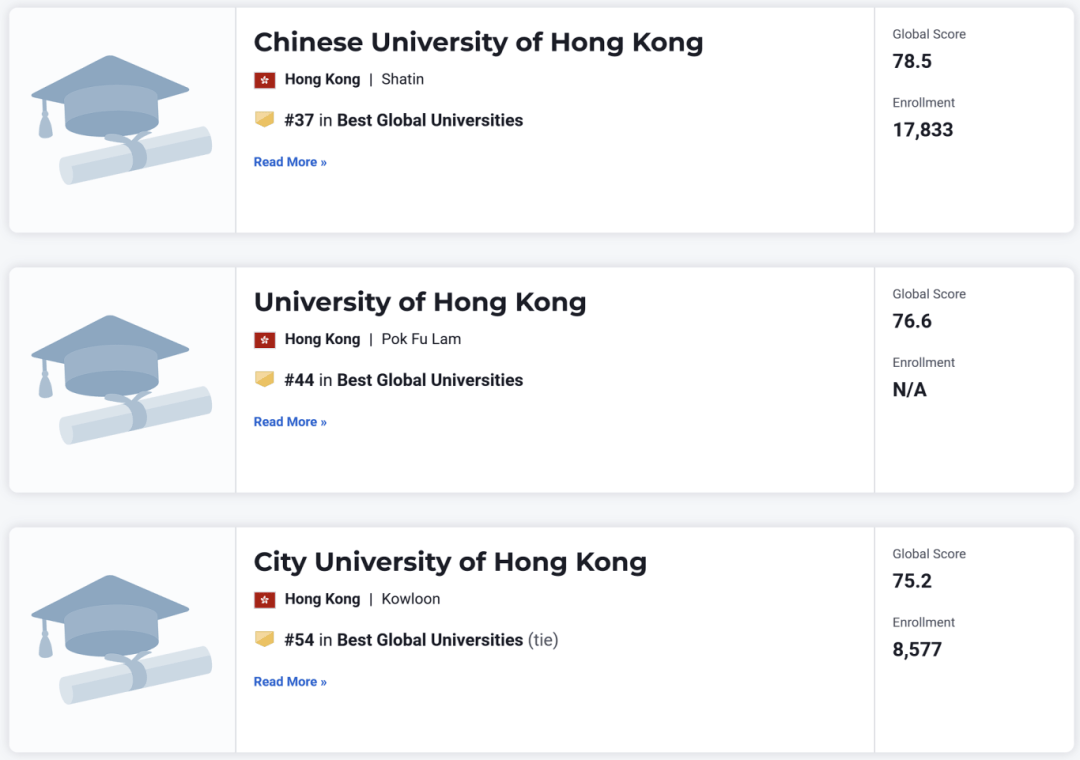Click gold badge icon next to #44 ranking
This screenshot has width=1080, height=760.
click(x=264, y=379)
